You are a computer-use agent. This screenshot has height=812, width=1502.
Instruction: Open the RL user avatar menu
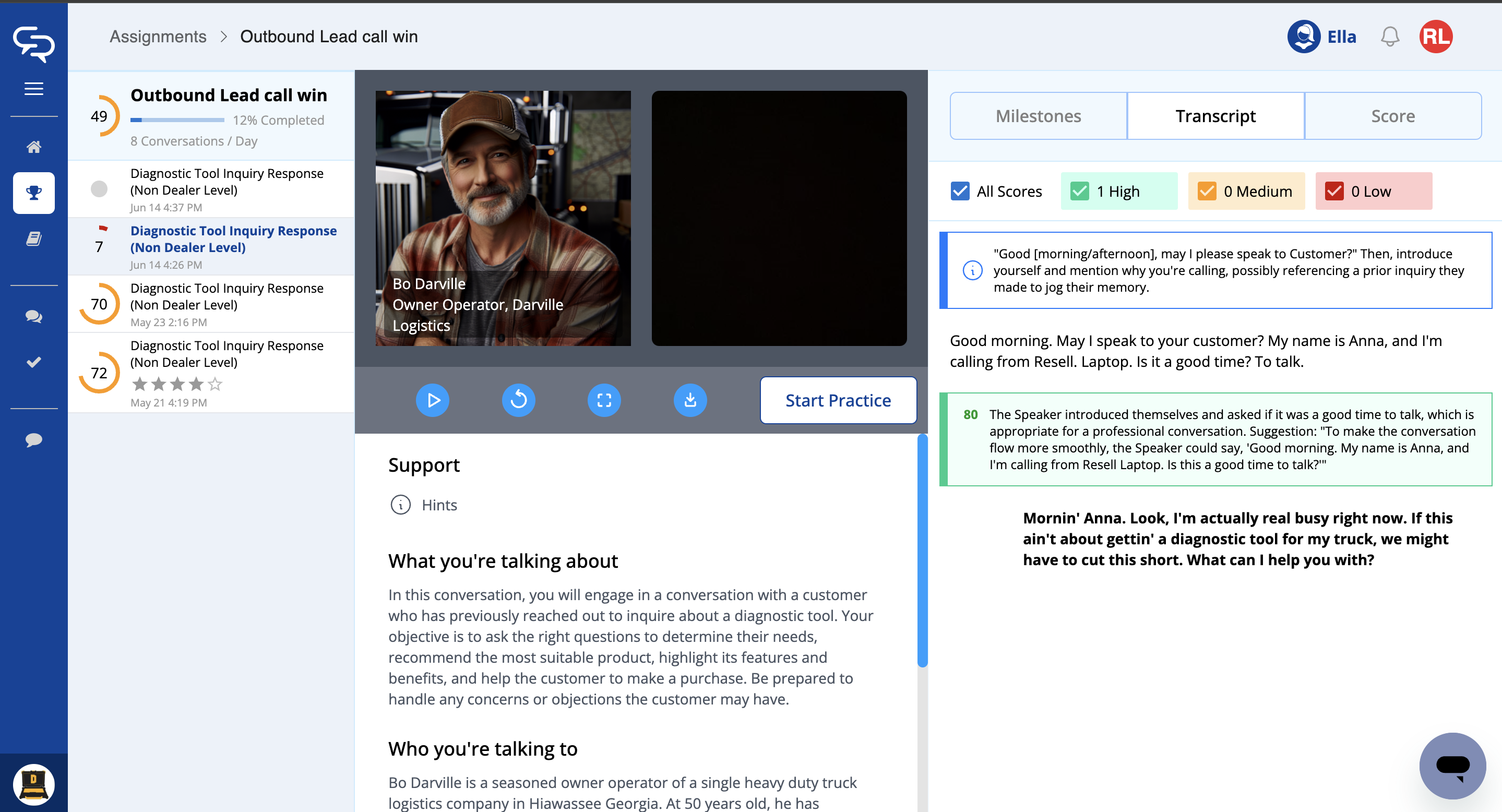pos(1436,37)
